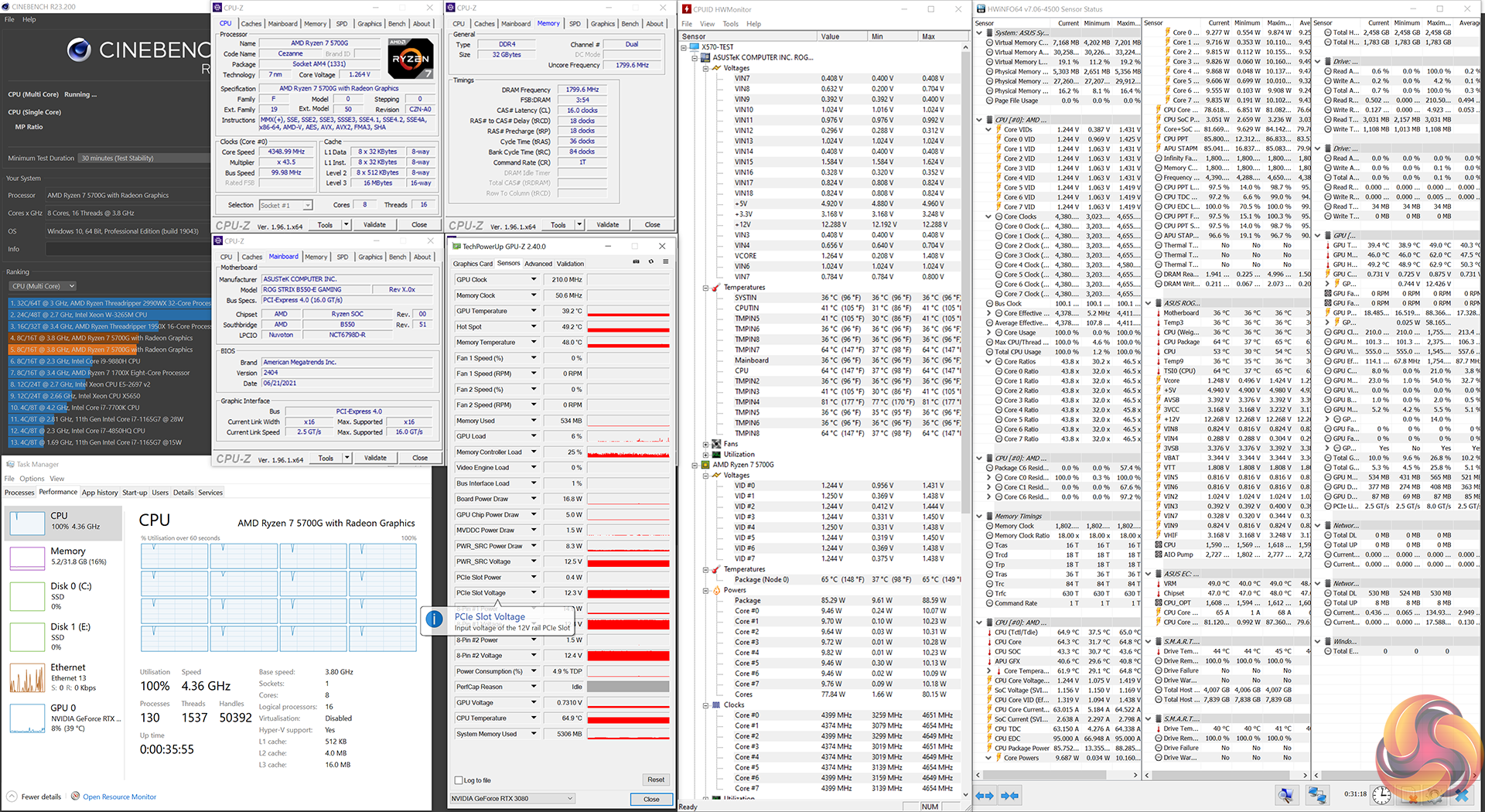
Task: Click the Reset button in GPU-Z
Action: 655,780
